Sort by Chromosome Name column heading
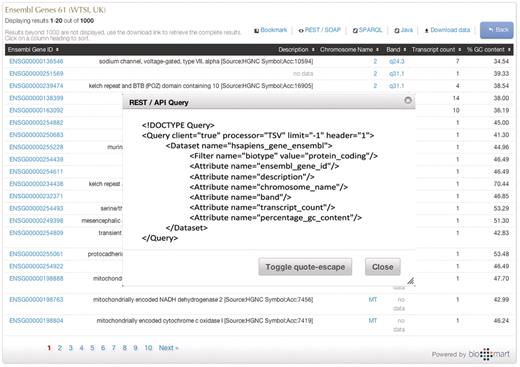 click(349, 50)
